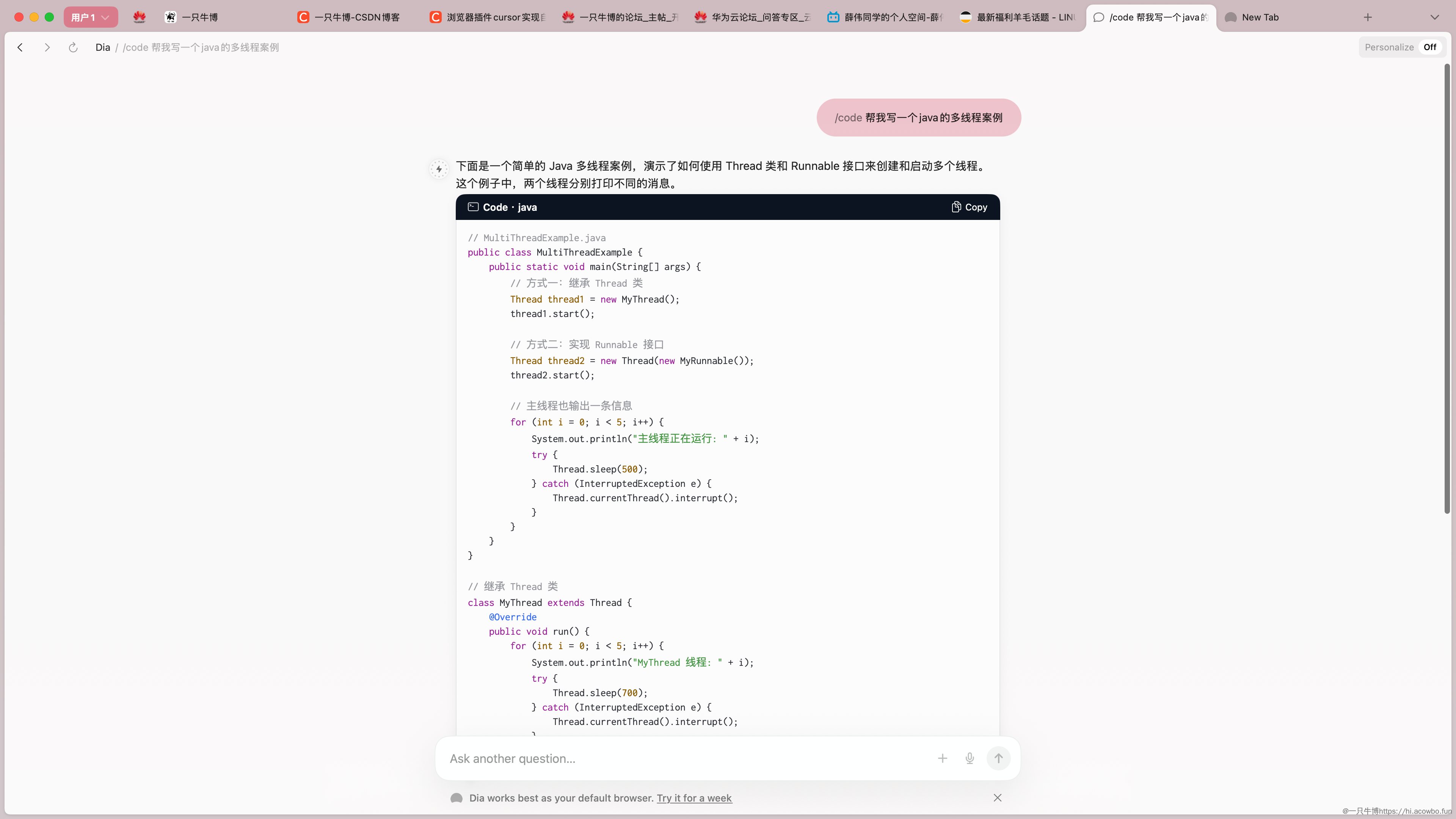Click the Dia response lightning icon
Viewport: 1456px width, 819px height.
[439, 169]
